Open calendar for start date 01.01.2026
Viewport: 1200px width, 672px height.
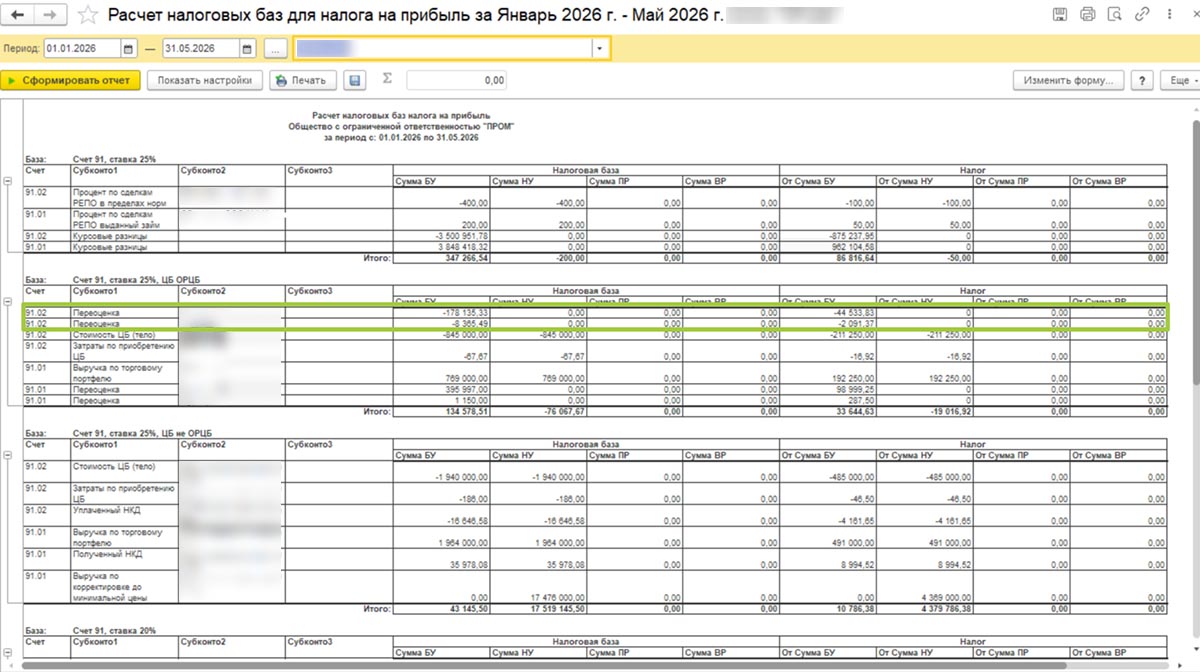(128, 49)
